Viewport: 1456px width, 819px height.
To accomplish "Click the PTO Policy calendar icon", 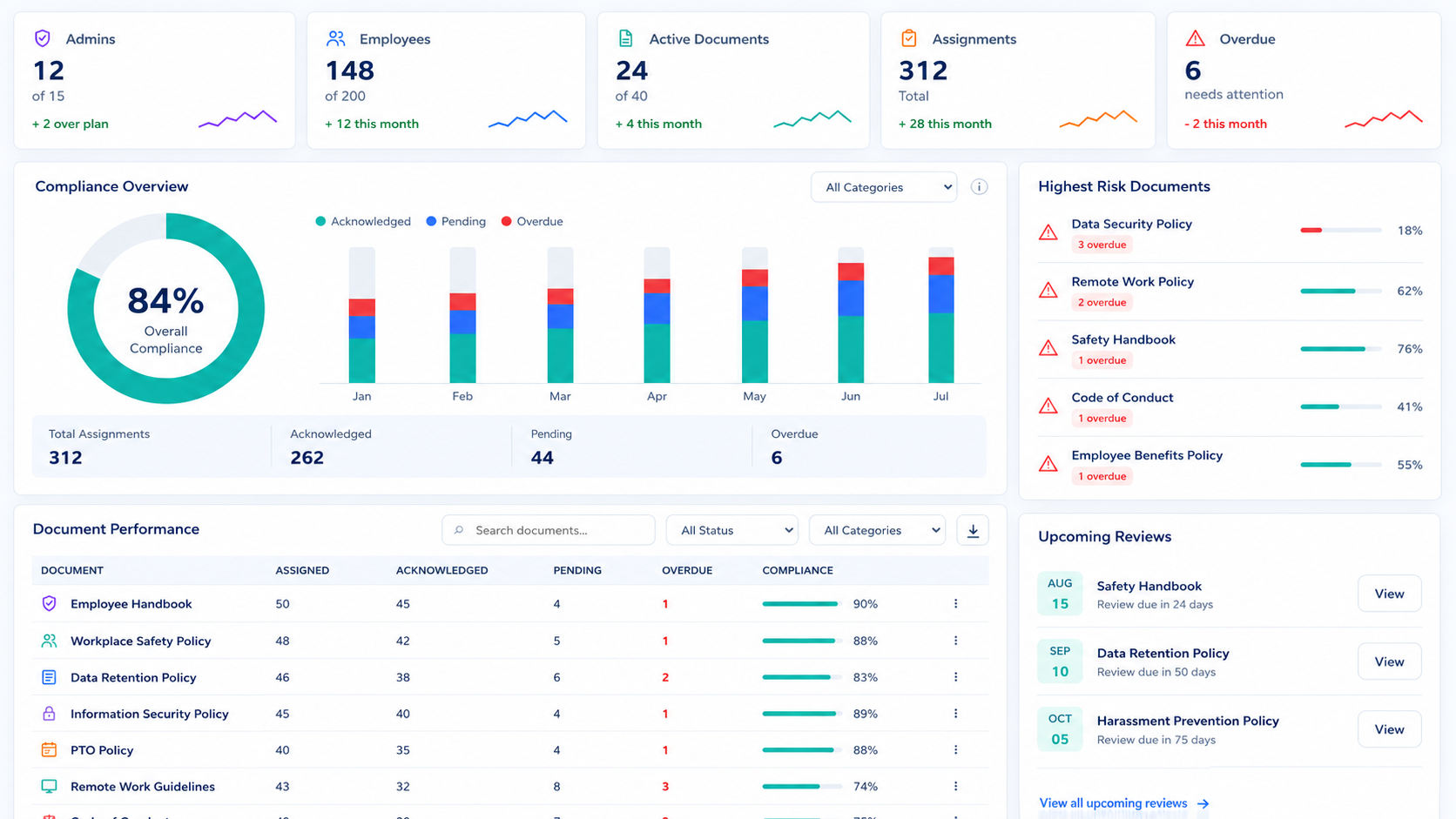I will coord(49,749).
